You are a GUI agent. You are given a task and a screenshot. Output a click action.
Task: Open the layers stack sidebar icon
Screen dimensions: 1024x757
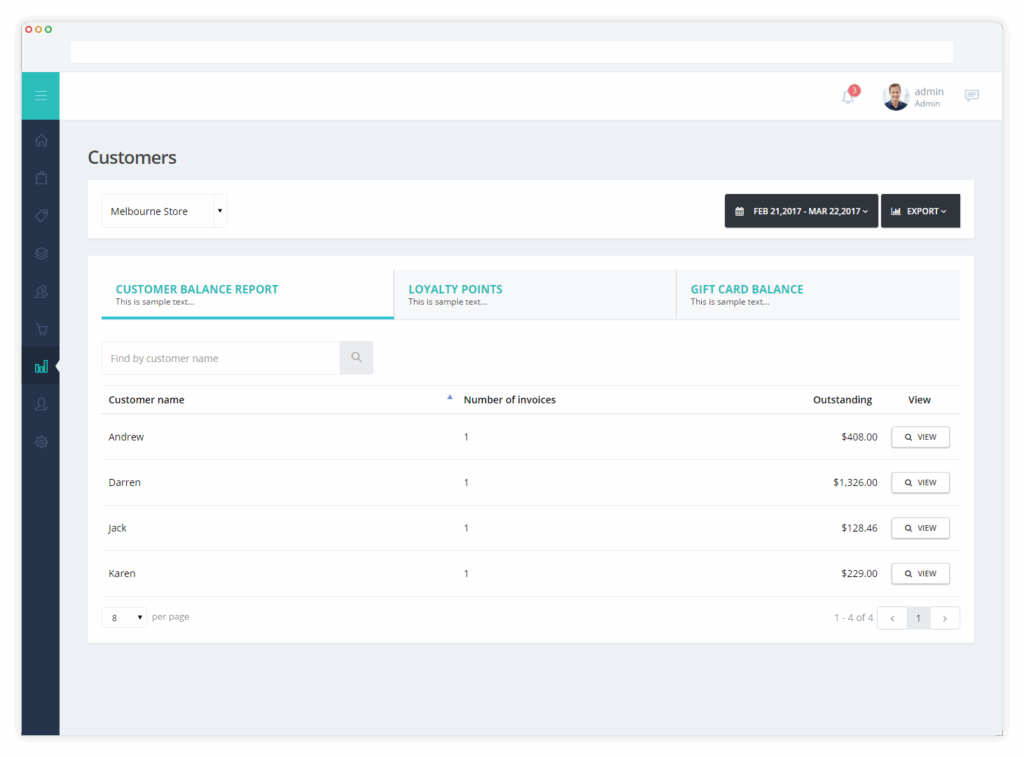coord(41,253)
